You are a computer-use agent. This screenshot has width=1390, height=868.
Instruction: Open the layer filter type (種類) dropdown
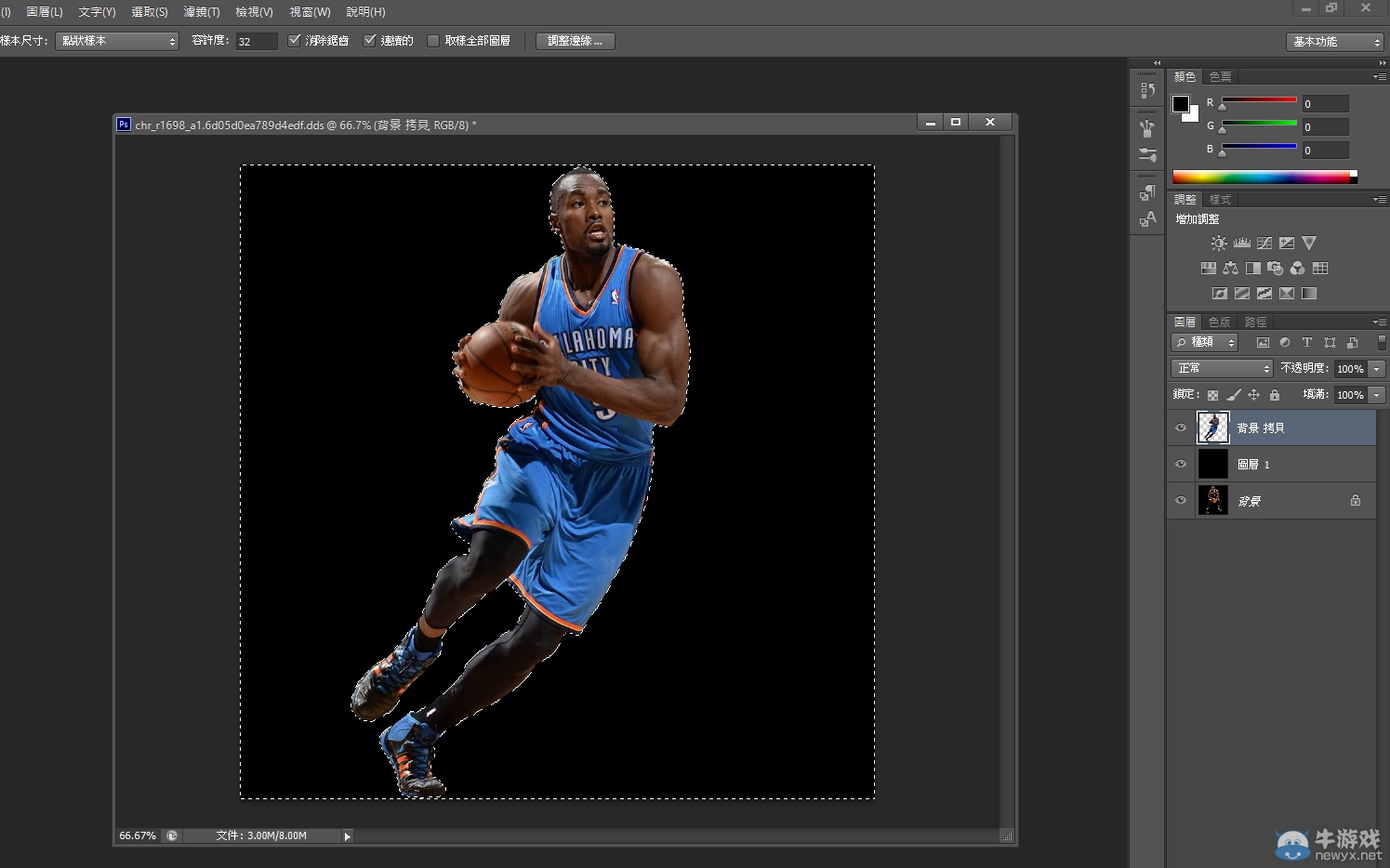click(x=1205, y=342)
